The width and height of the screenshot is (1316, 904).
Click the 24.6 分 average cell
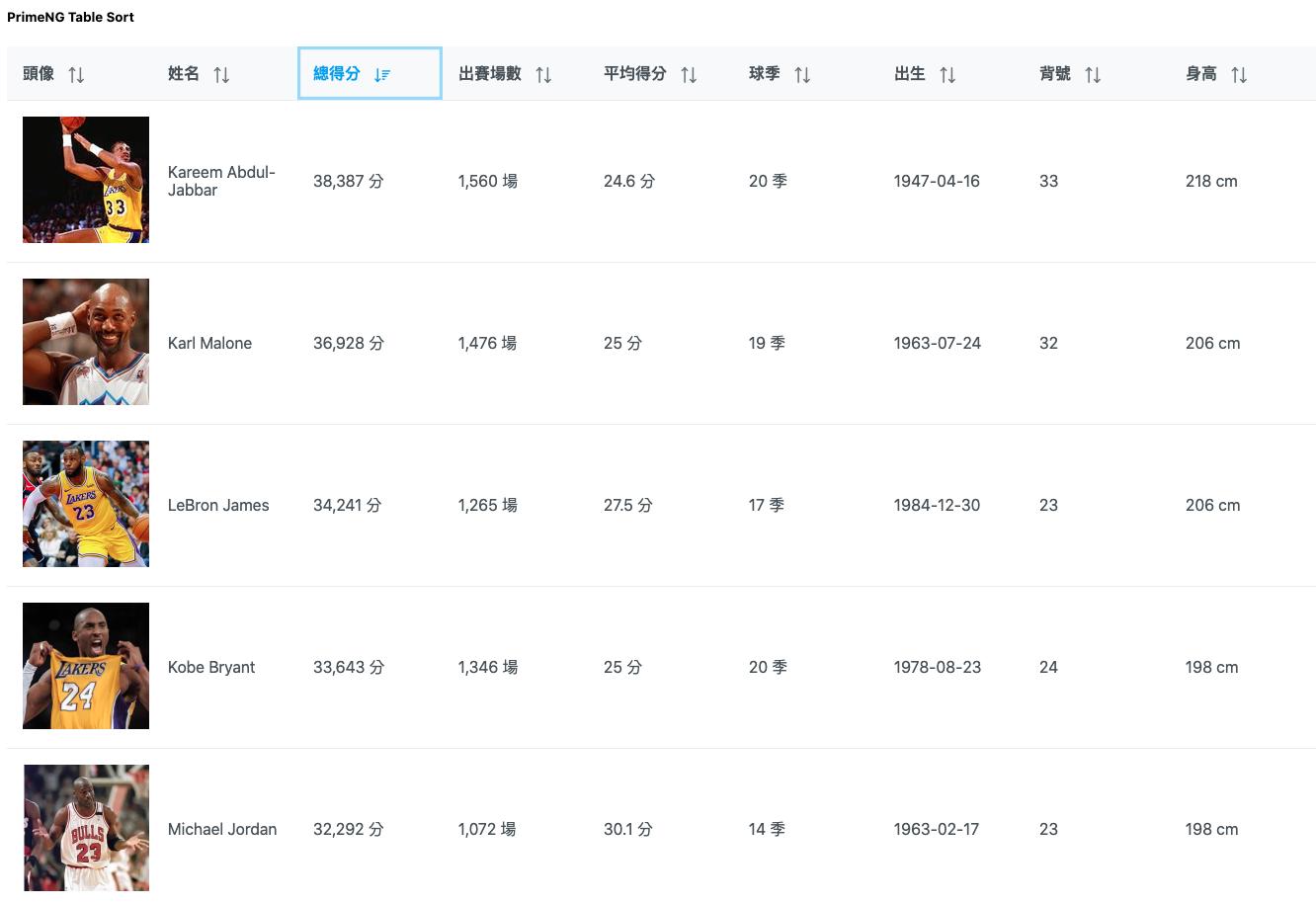[629, 182]
